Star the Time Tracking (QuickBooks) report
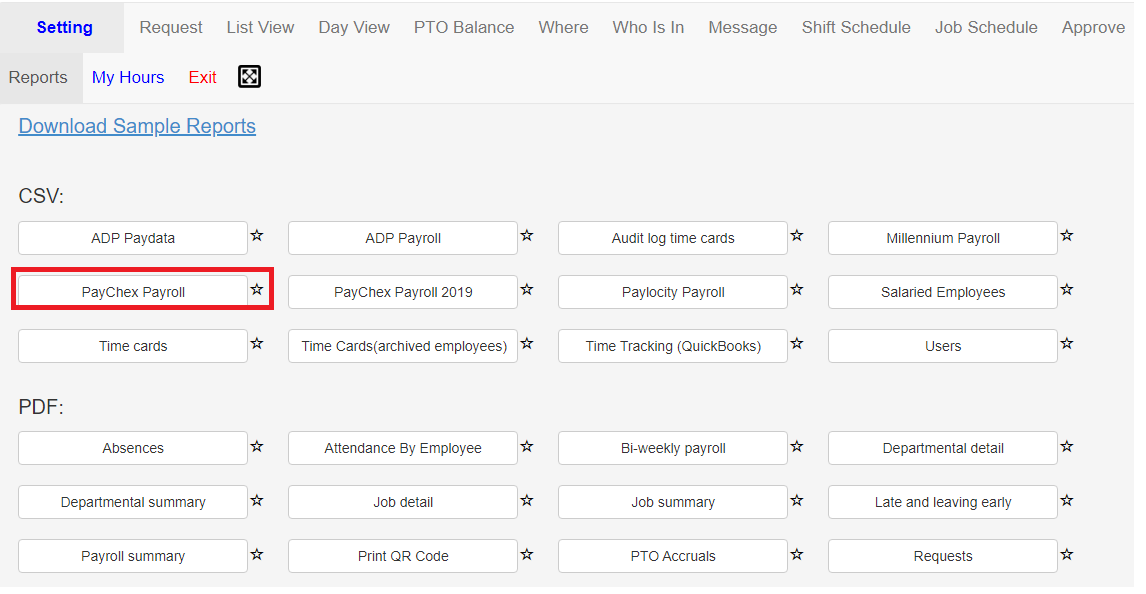The height and width of the screenshot is (594, 1146). [797, 343]
